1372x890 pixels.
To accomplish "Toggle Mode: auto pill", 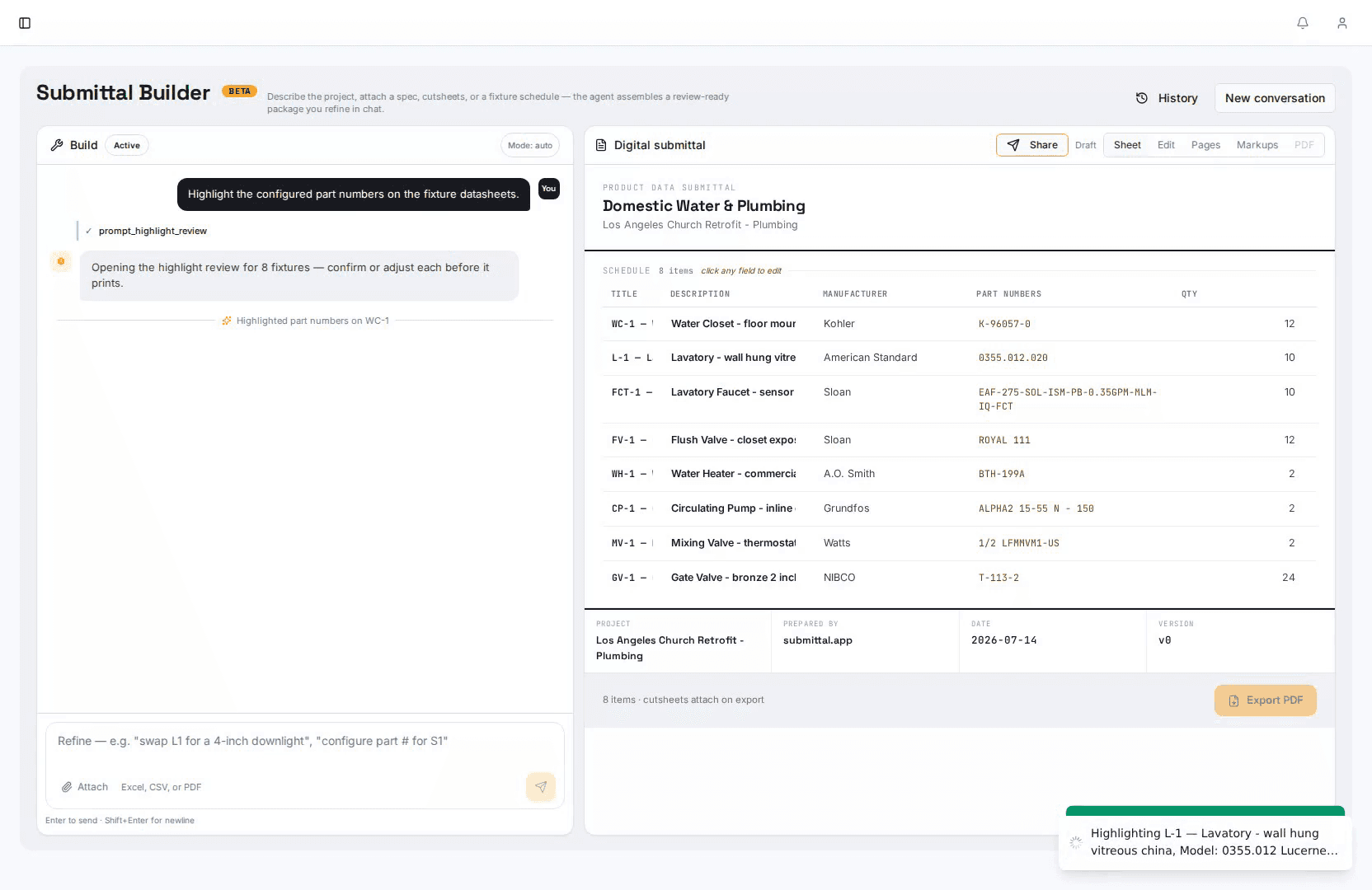I will click(x=530, y=145).
